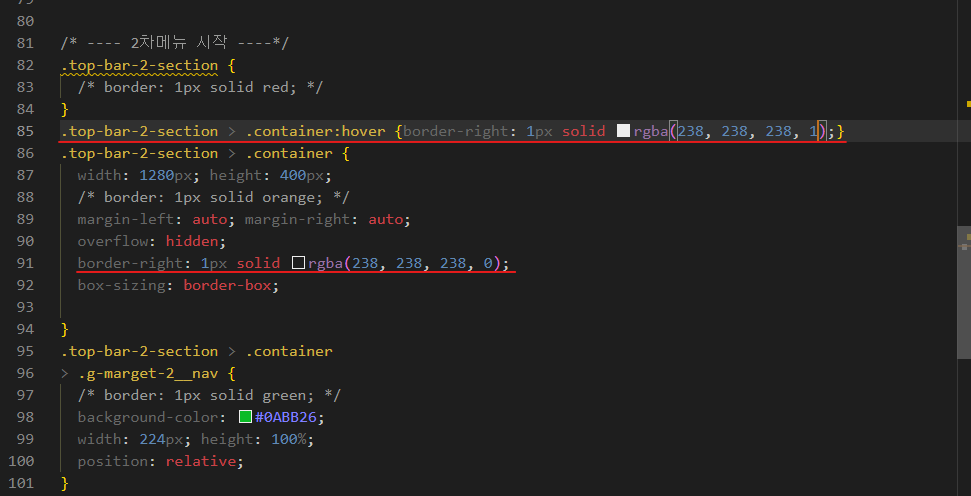971x496 pixels.
Task: Click the .top-bar-2-section selector on line 82
Action: [x=139, y=65]
